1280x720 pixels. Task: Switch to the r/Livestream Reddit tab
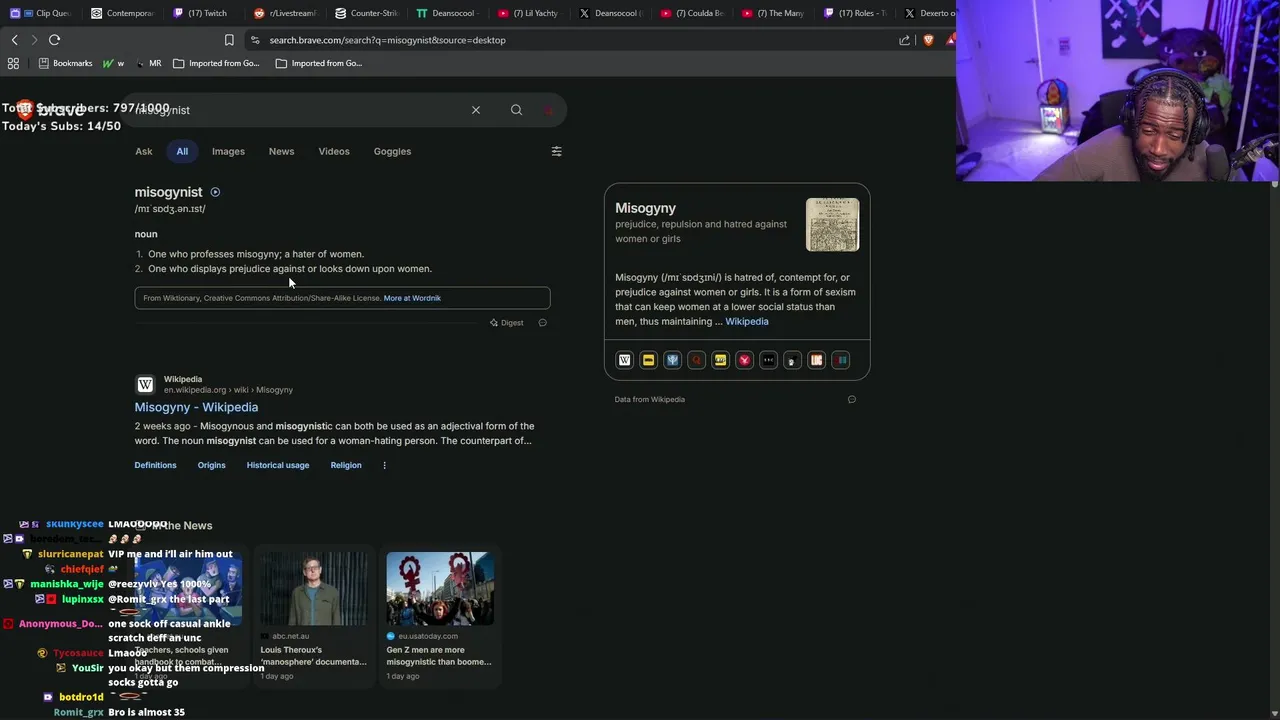coord(285,13)
